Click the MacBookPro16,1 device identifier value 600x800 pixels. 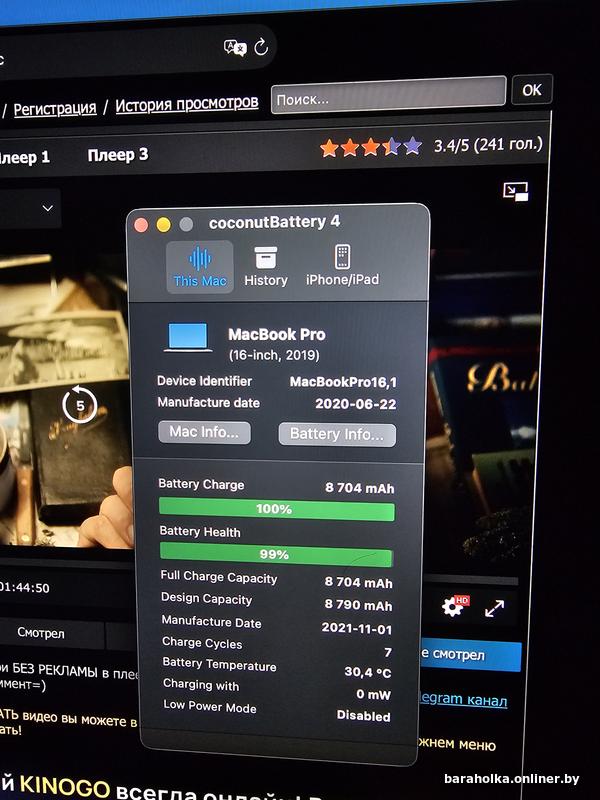click(343, 382)
